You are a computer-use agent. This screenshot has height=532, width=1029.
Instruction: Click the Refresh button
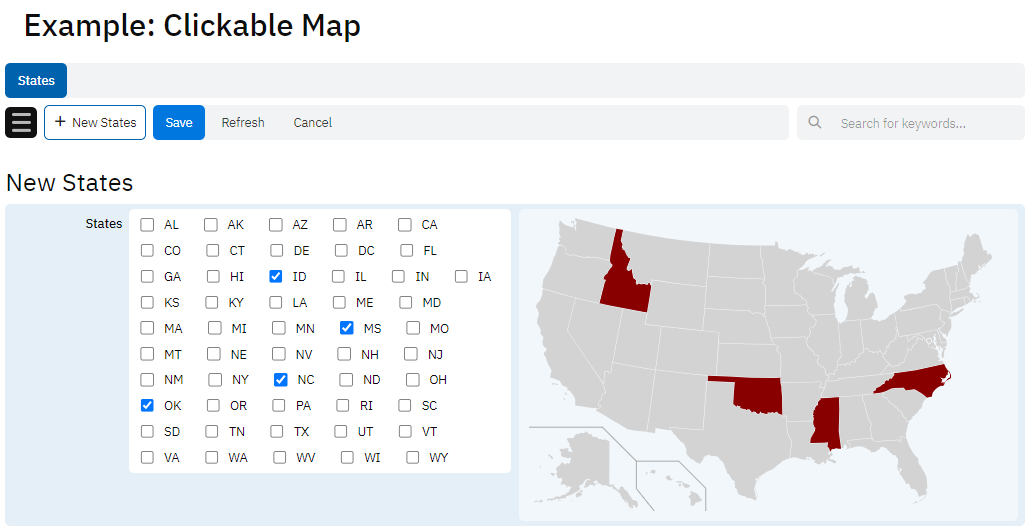tap(243, 123)
